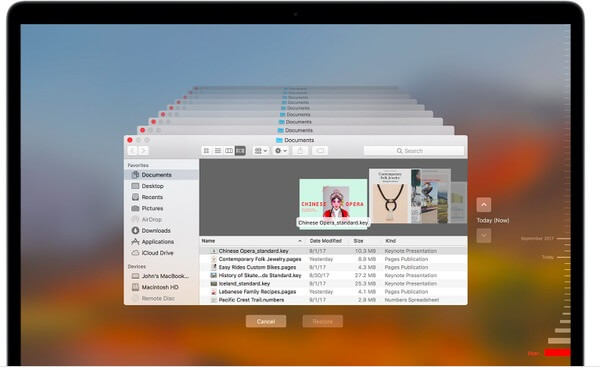Click the Search field

414,151
